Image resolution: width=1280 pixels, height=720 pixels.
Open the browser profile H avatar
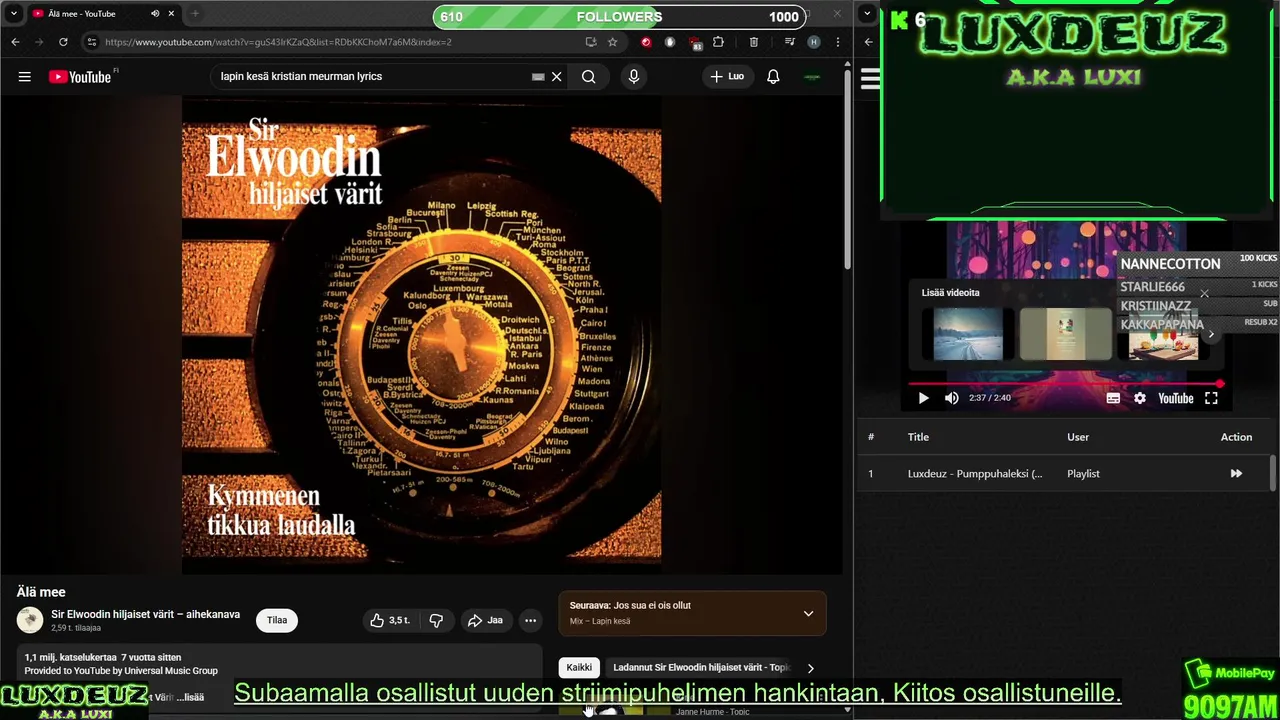pyautogui.click(x=814, y=42)
